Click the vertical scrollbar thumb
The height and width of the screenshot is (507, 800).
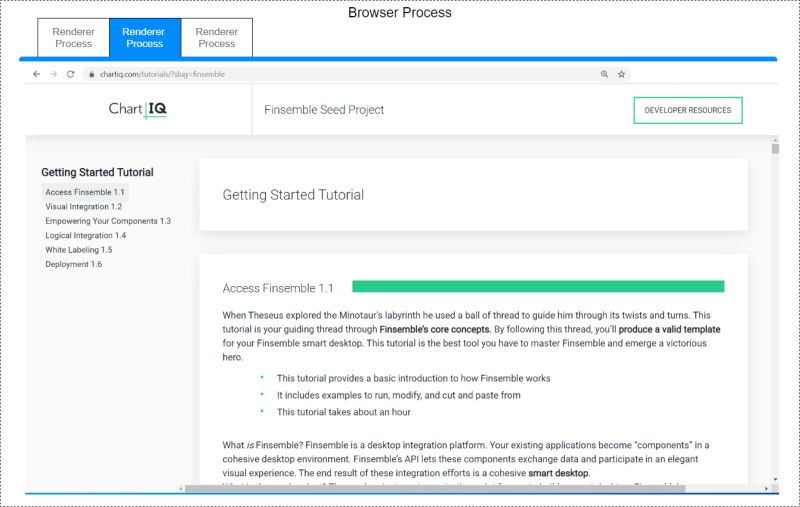click(x=775, y=148)
